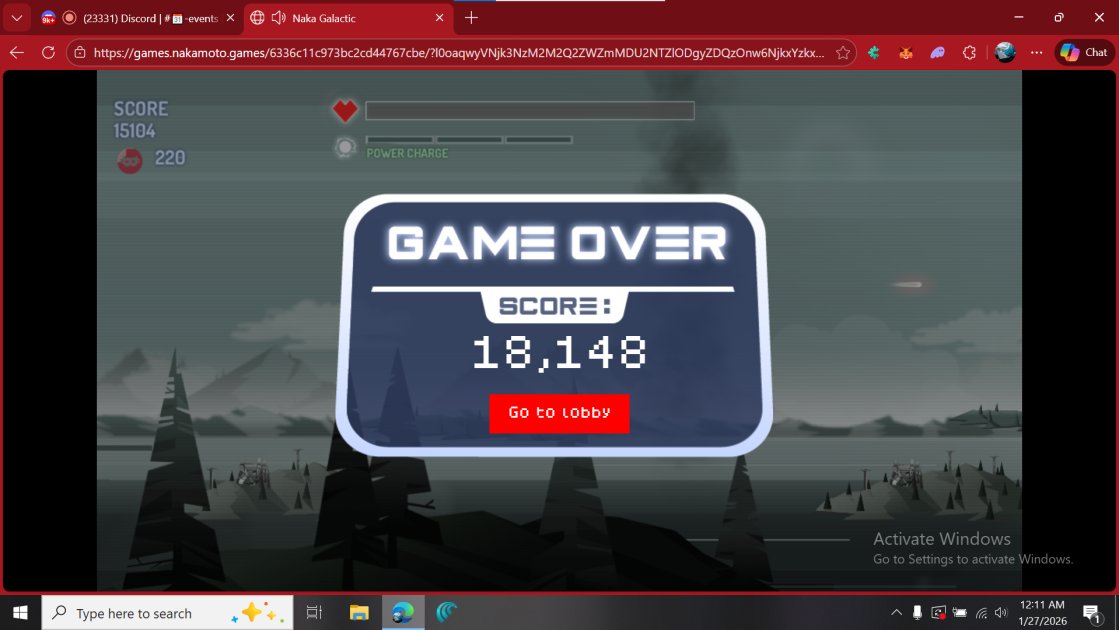Click the SCORE 15104 readout
This screenshot has height=630, width=1119.
(141, 120)
